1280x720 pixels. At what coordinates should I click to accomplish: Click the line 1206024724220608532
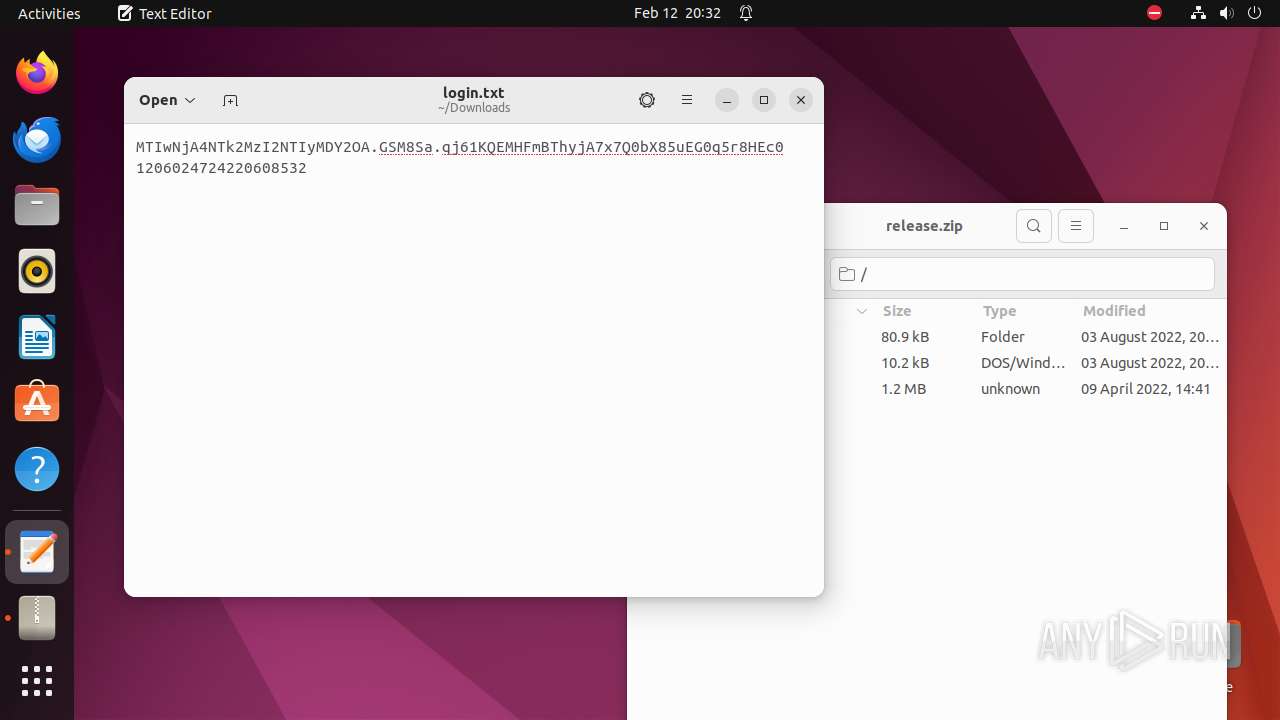pyautogui.click(x=221, y=168)
